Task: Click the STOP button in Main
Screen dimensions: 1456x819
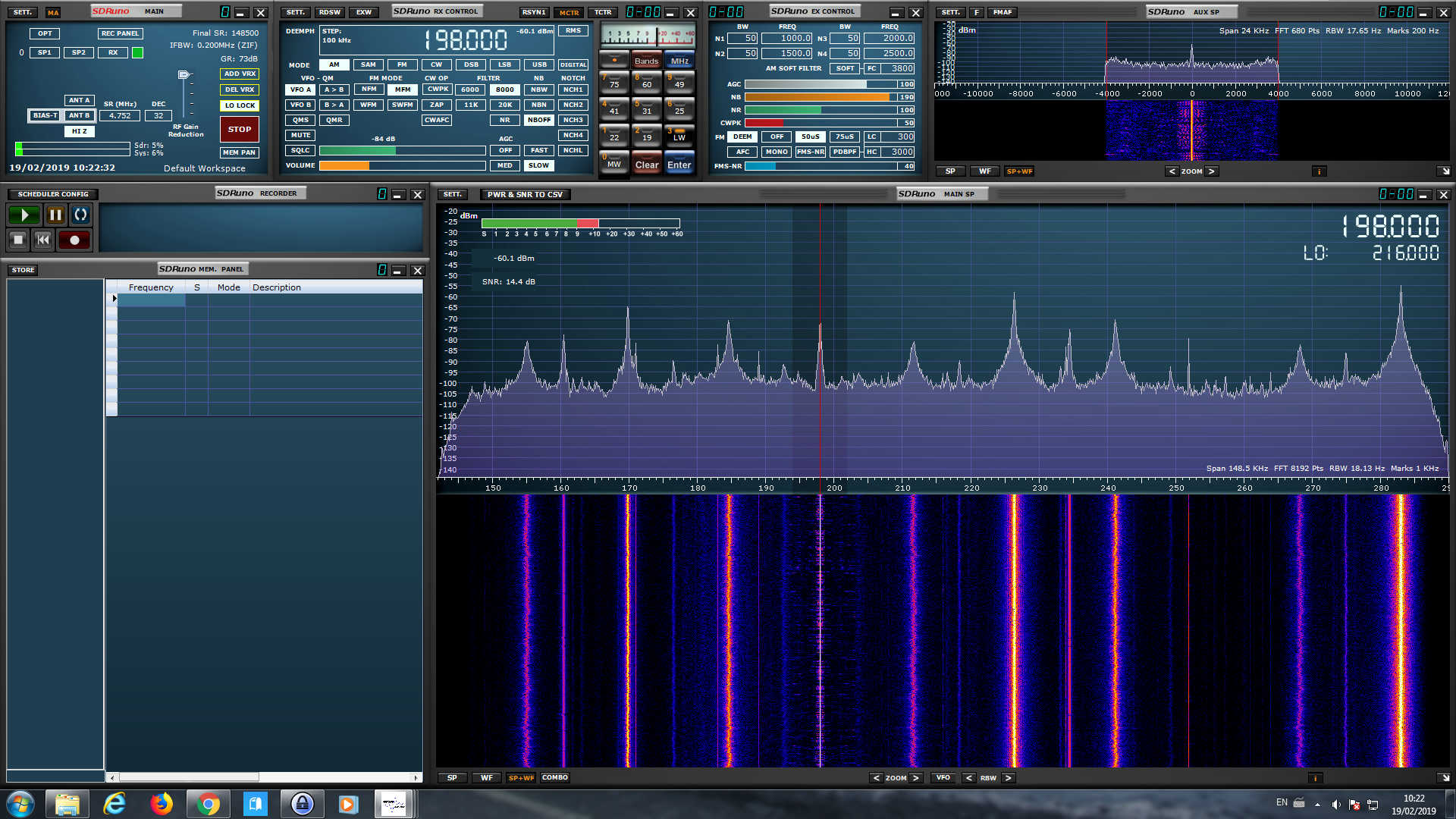Action: (240, 130)
